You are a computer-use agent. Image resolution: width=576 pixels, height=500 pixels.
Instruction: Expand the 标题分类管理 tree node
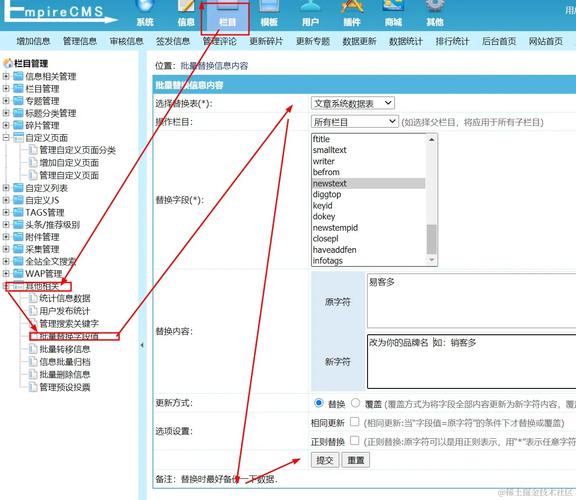(x=6, y=113)
